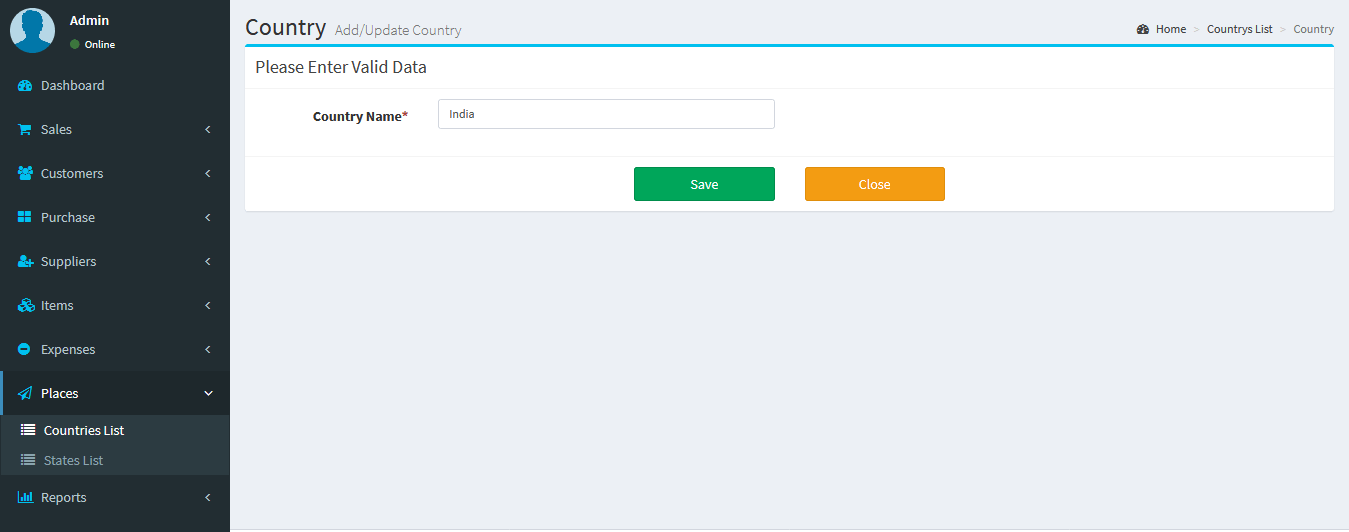Click the Country Name* label
The width and height of the screenshot is (1349, 532).
tap(360, 116)
